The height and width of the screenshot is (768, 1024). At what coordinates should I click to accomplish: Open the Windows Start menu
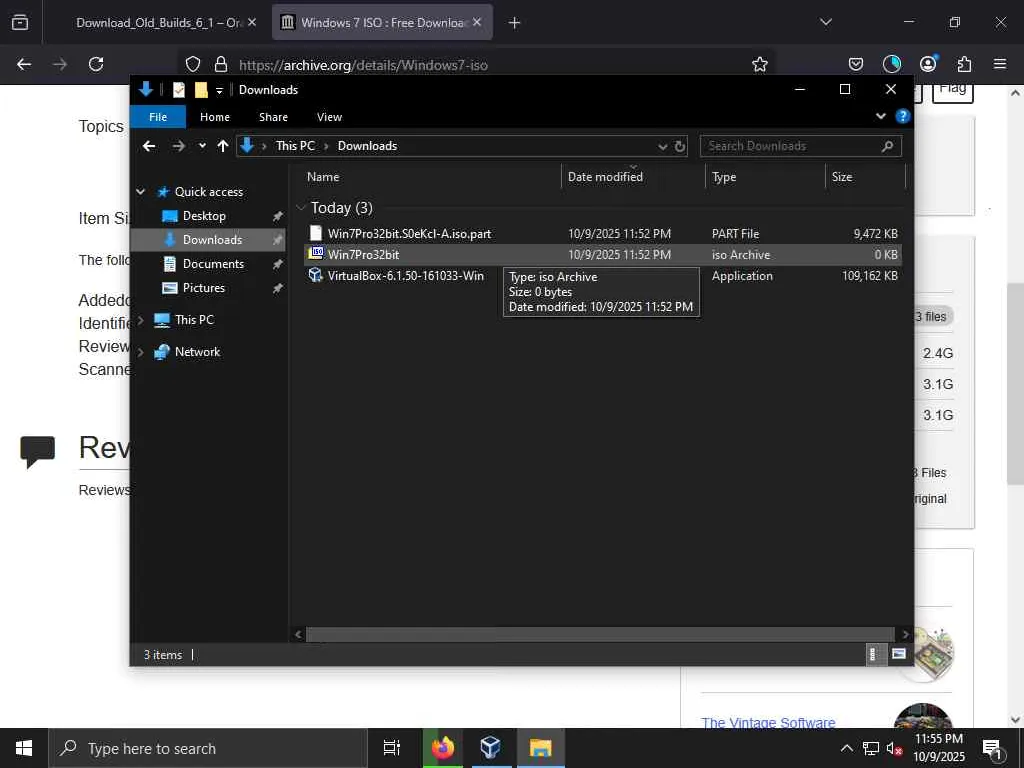(24, 748)
